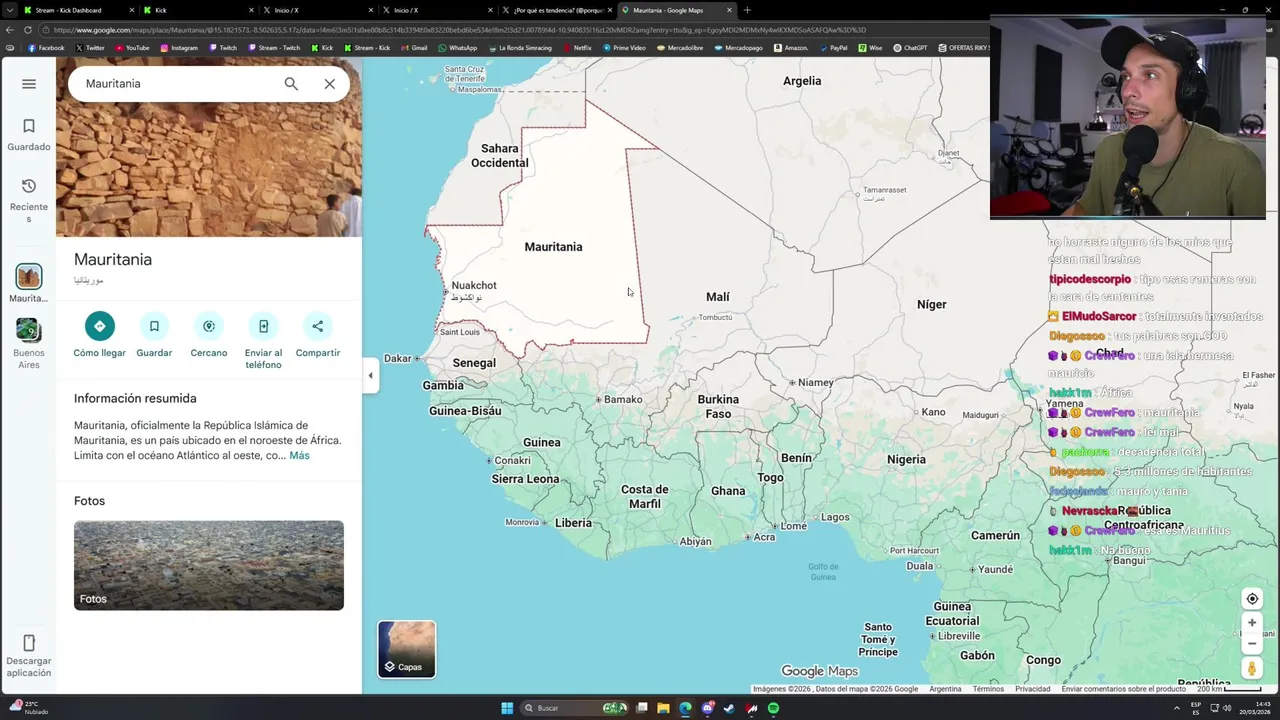Open Spotify from the taskbar

click(773, 708)
